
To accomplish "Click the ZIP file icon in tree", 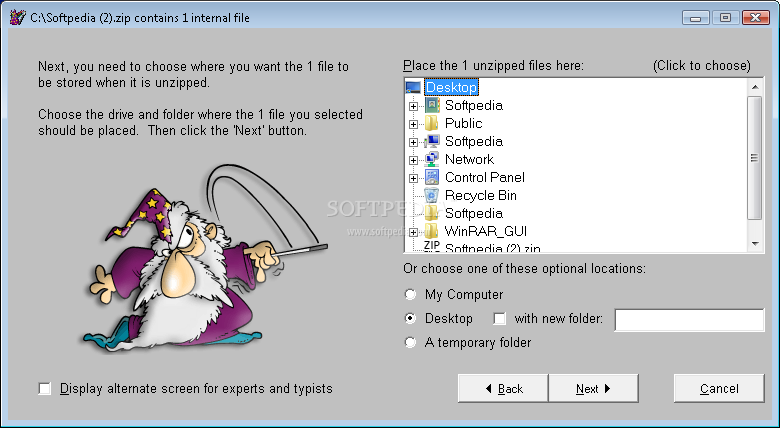I will coord(431,246).
